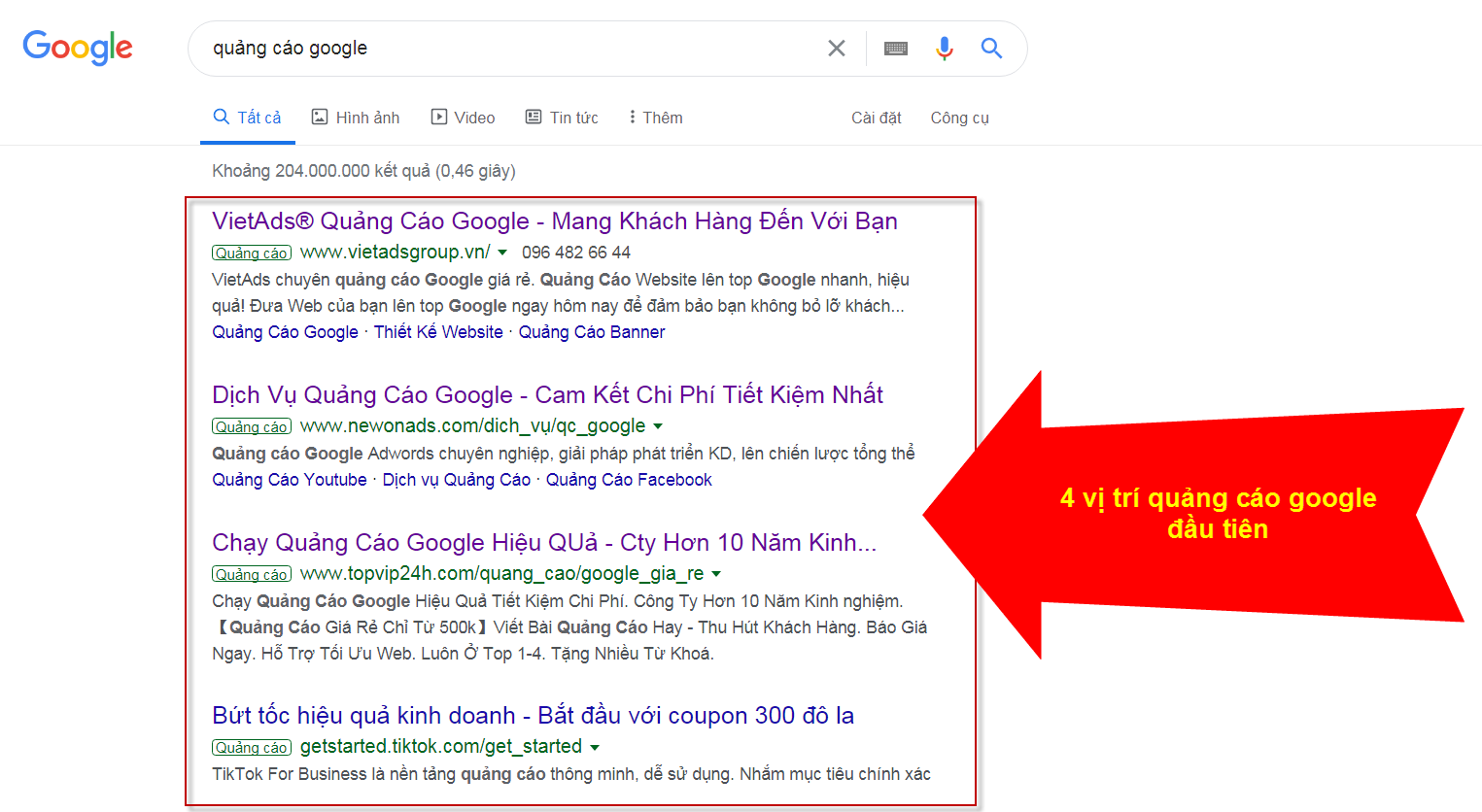The width and height of the screenshot is (1482, 812).
Task: Click the microphone icon for voice search
Action: click(x=944, y=47)
